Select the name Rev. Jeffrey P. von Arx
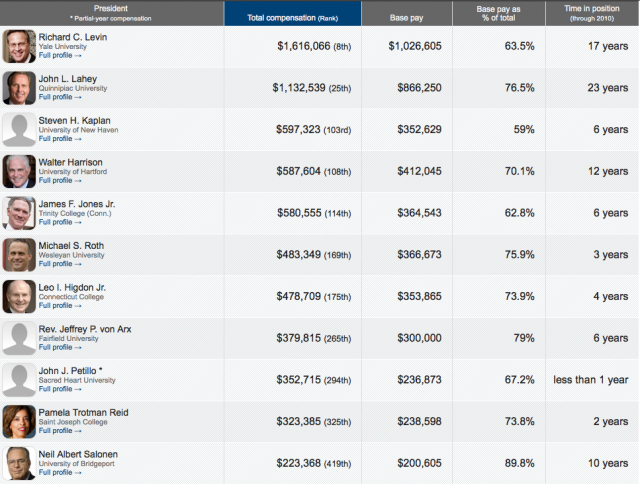The width and height of the screenshot is (640, 484). tap(85, 329)
